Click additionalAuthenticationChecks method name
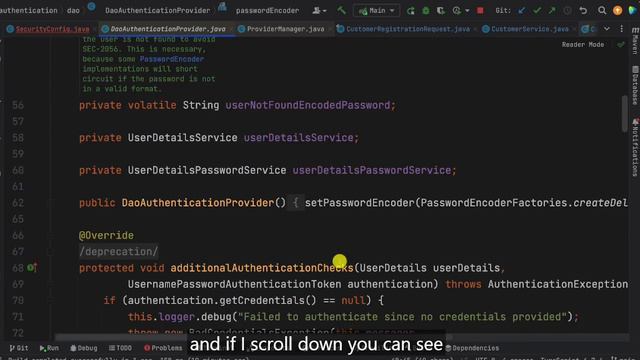 262,268
